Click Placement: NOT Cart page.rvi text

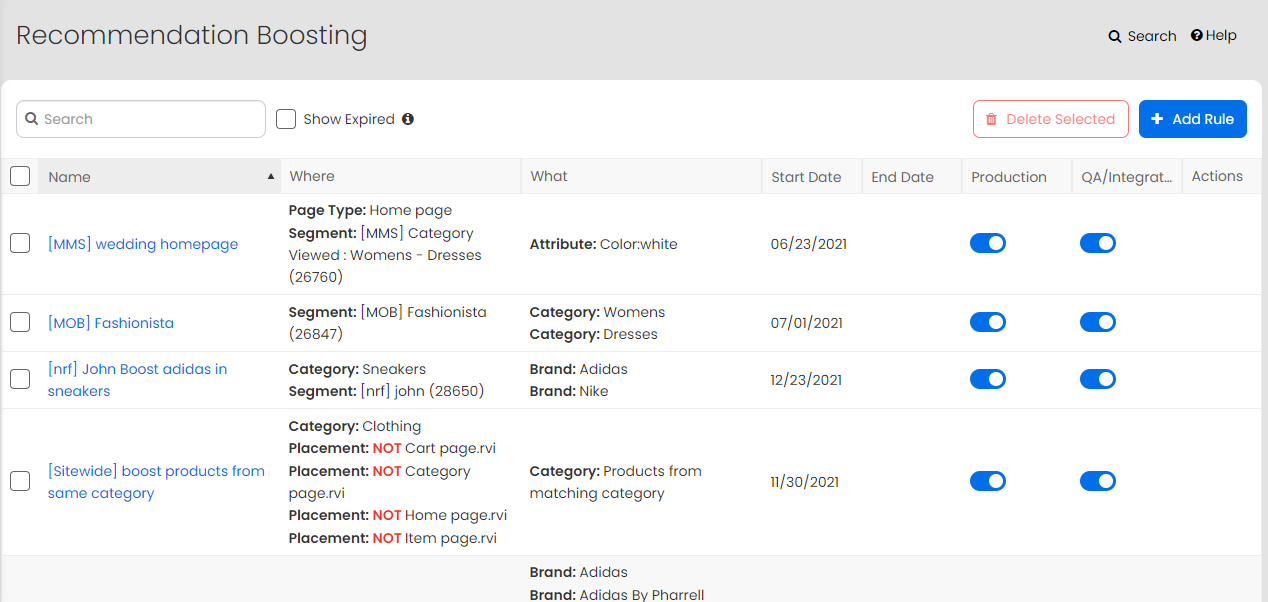click(x=392, y=448)
